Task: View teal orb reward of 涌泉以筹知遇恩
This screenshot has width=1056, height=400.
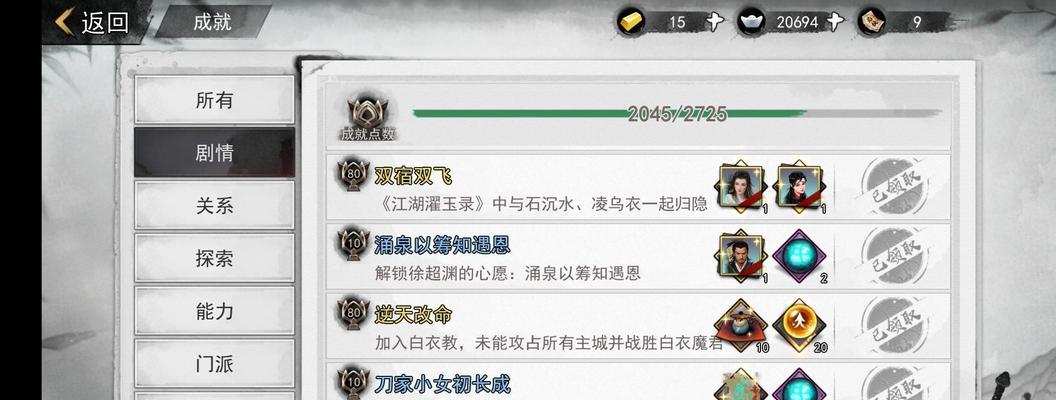Action: coord(799,256)
